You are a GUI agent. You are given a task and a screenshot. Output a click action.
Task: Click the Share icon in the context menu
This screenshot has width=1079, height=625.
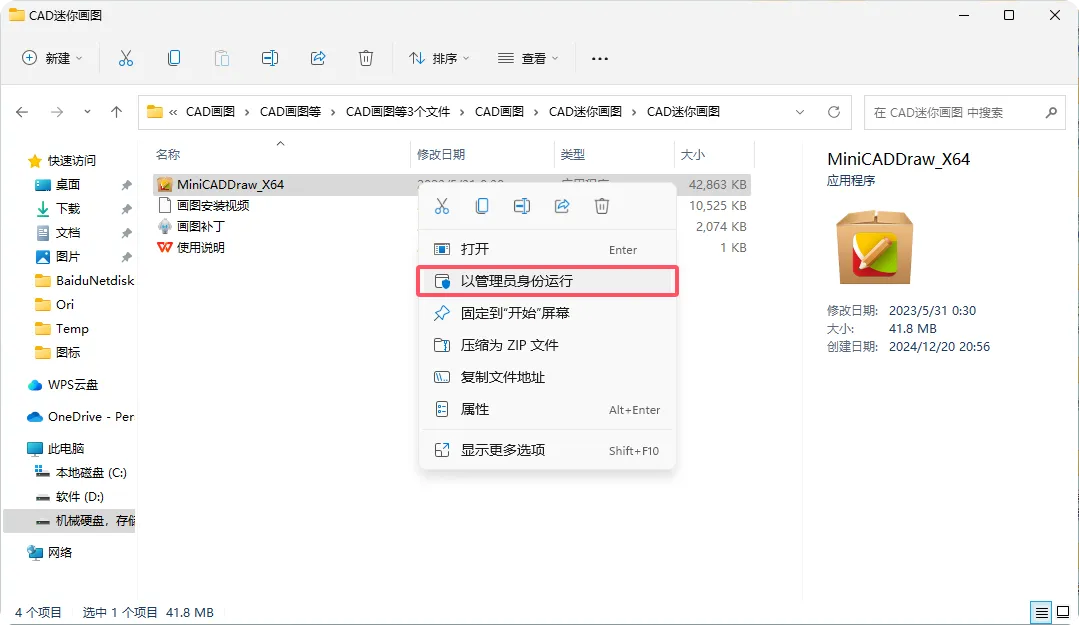tap(562, 206)
